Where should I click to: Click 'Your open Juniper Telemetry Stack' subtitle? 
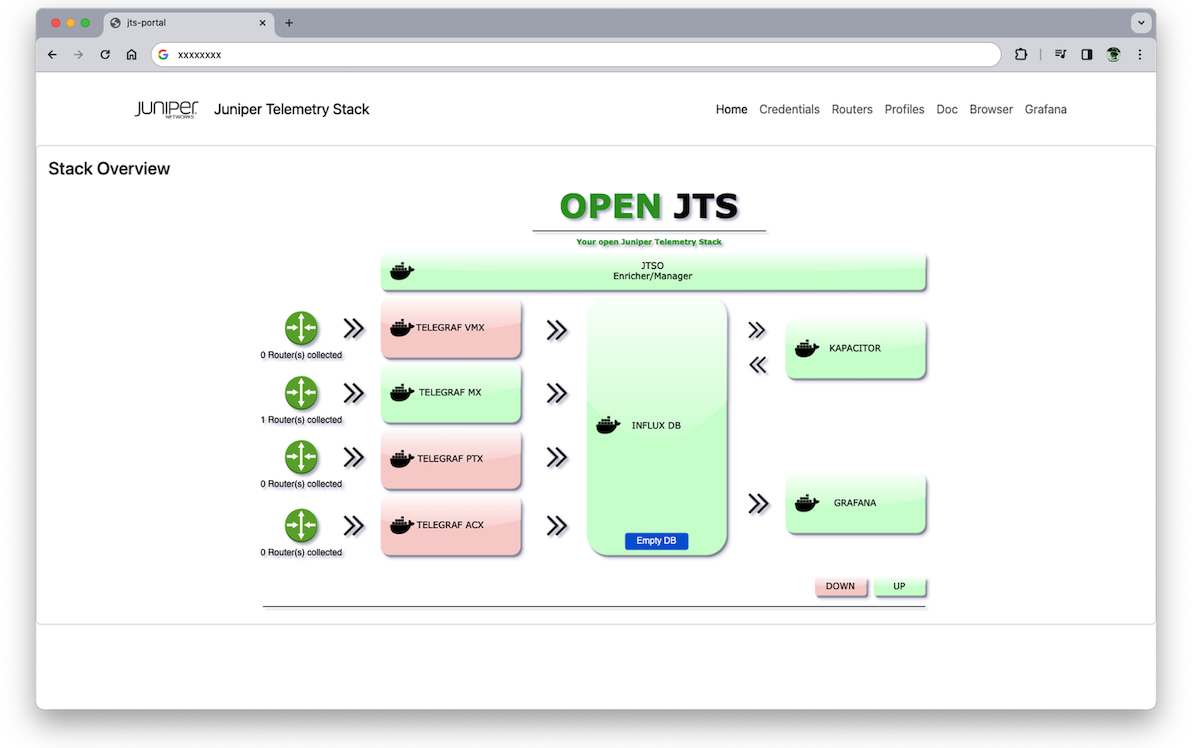pos(649,242)
